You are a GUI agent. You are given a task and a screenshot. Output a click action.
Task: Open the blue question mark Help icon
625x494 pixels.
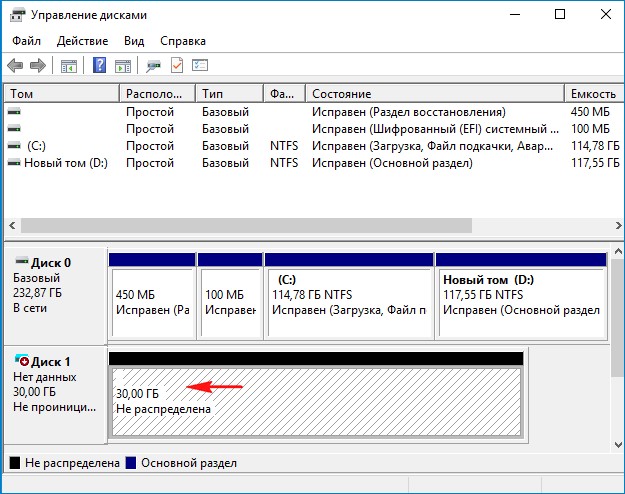99,65
